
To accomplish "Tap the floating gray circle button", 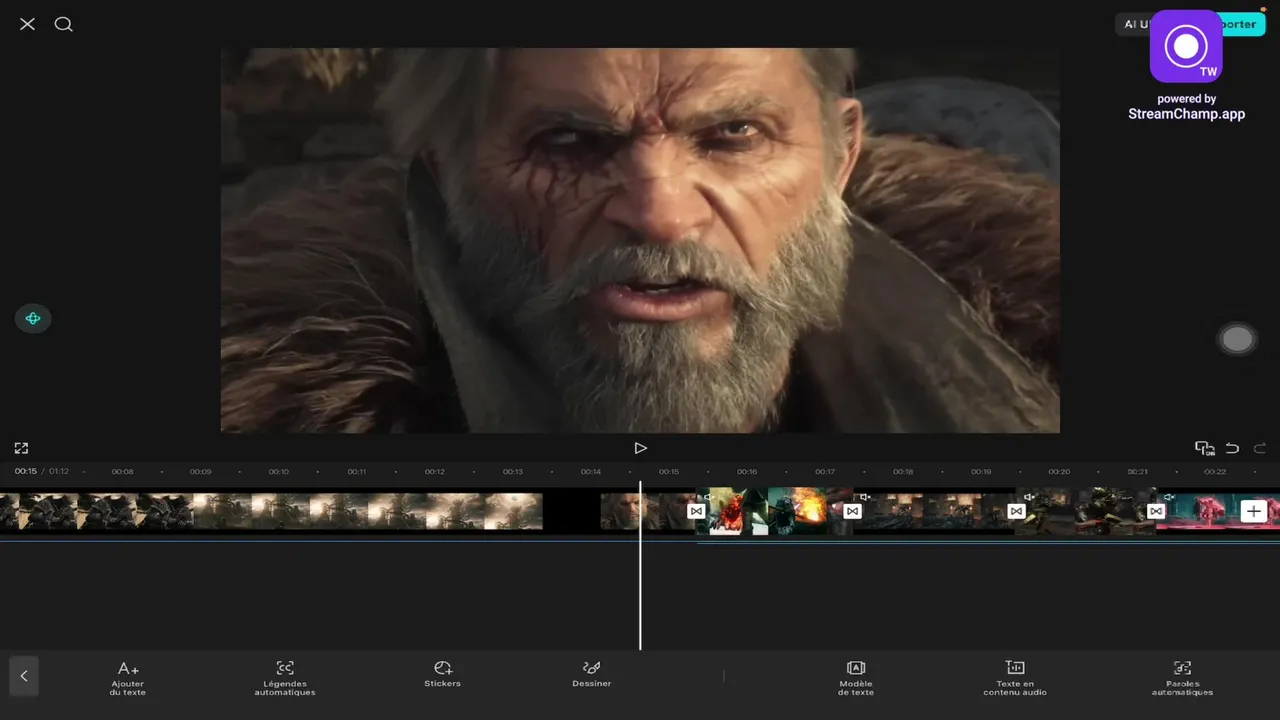I will pos(1237,339).
